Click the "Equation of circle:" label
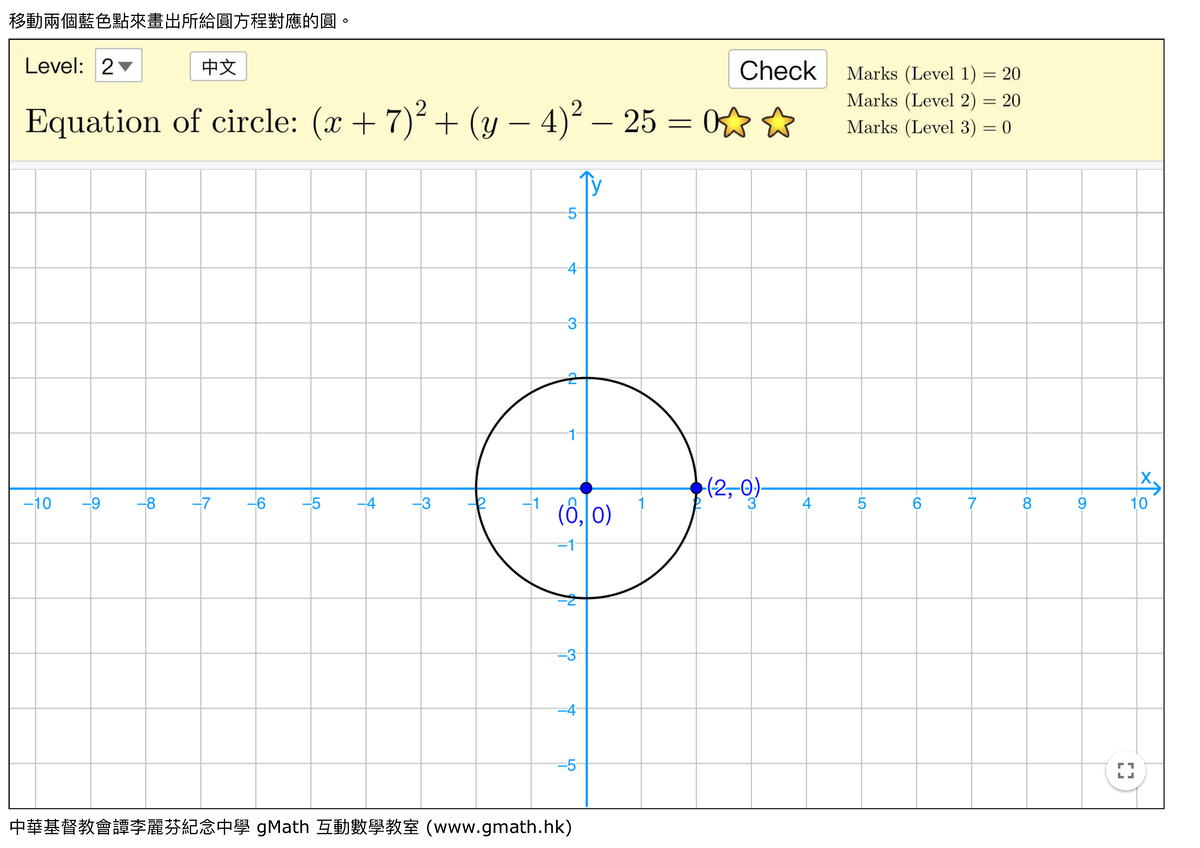Image resolution: width=1200 pixels, height=848 pixels. [x=163, y=122]
